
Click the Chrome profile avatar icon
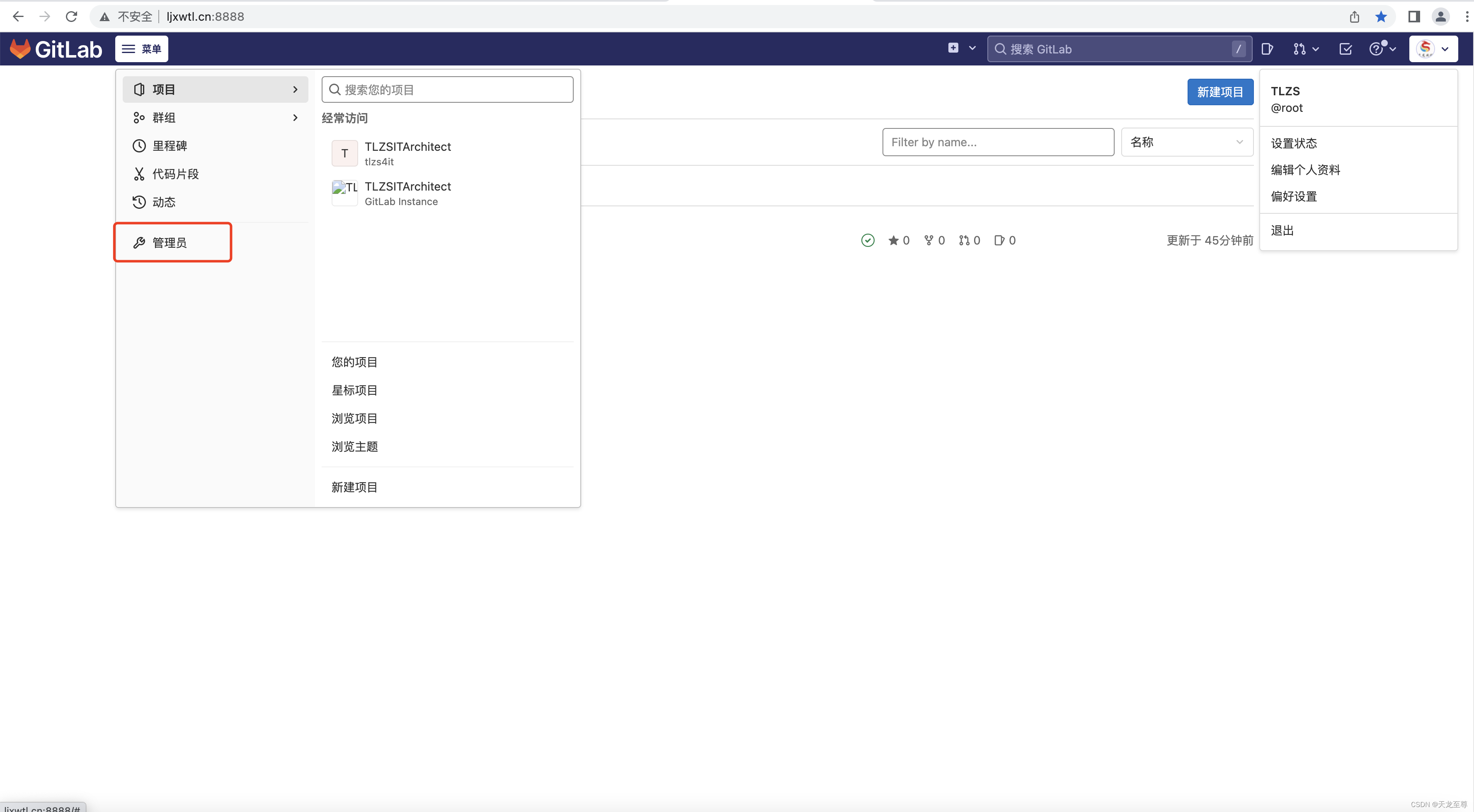[1440, 17]
